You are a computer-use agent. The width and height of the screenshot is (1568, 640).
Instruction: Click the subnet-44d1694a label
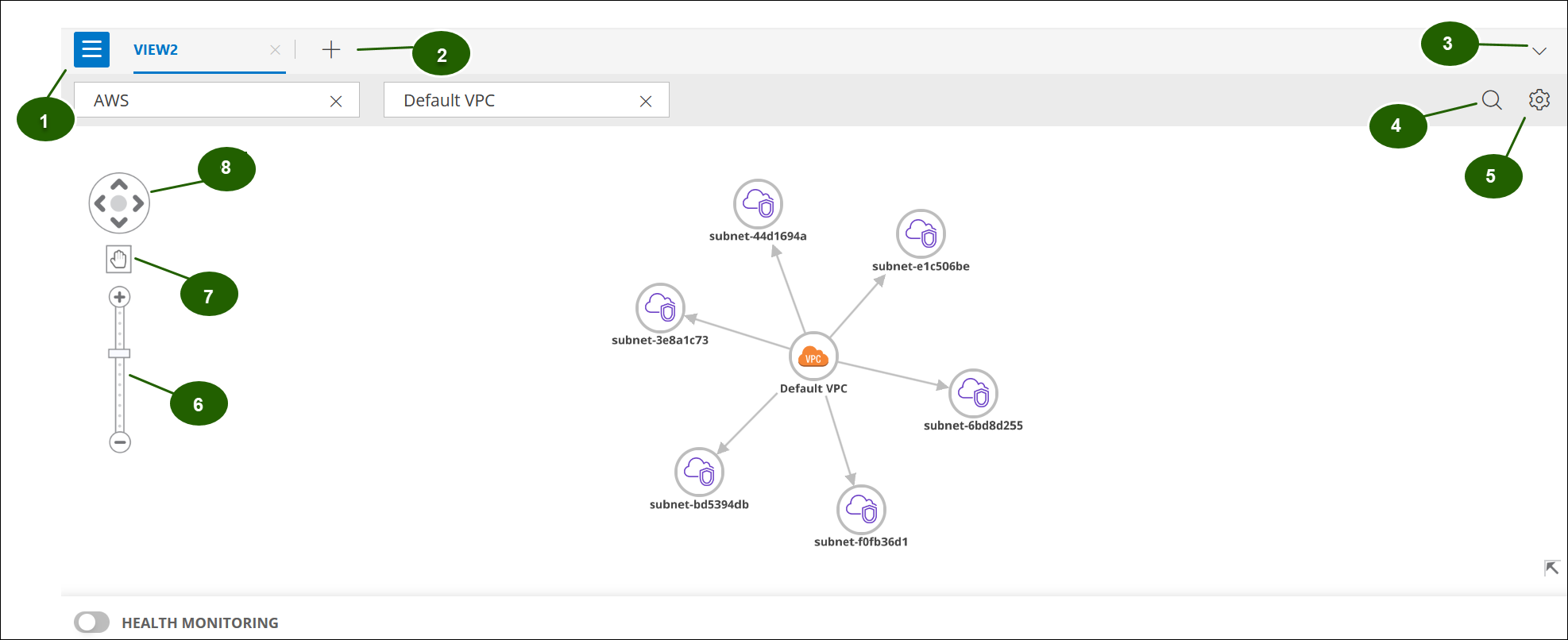click(758, 236)
